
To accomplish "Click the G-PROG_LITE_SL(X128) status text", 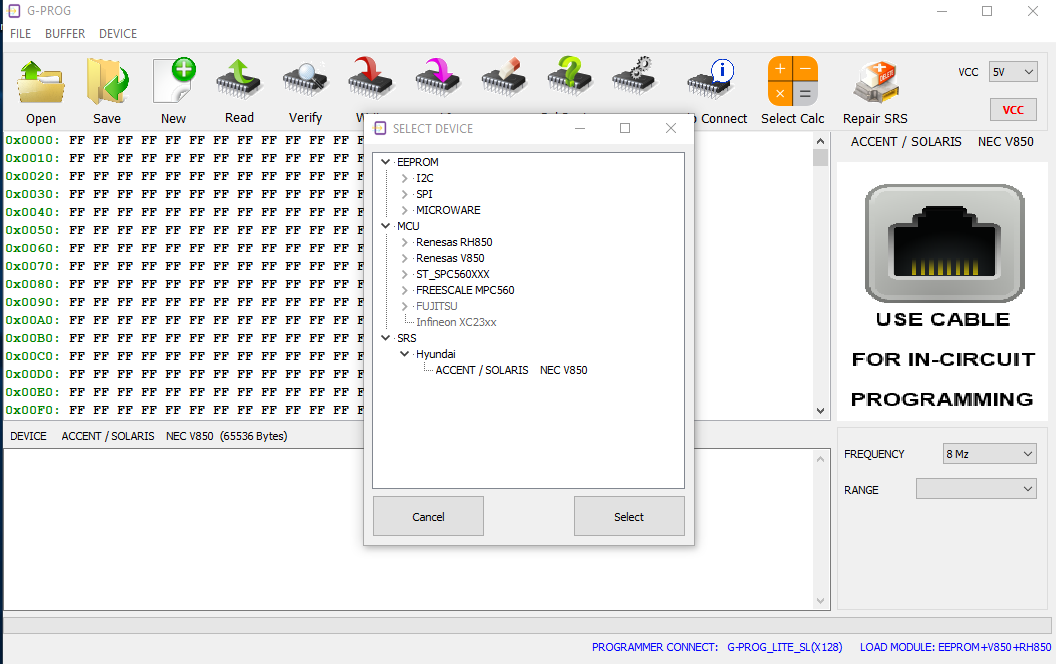I will click(x=785, y=647).
